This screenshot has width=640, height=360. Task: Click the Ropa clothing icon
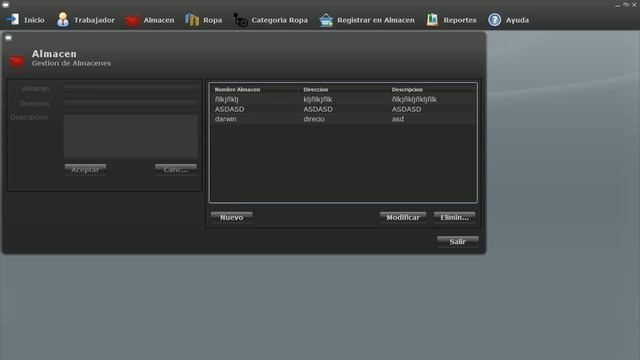click(192, 20)
